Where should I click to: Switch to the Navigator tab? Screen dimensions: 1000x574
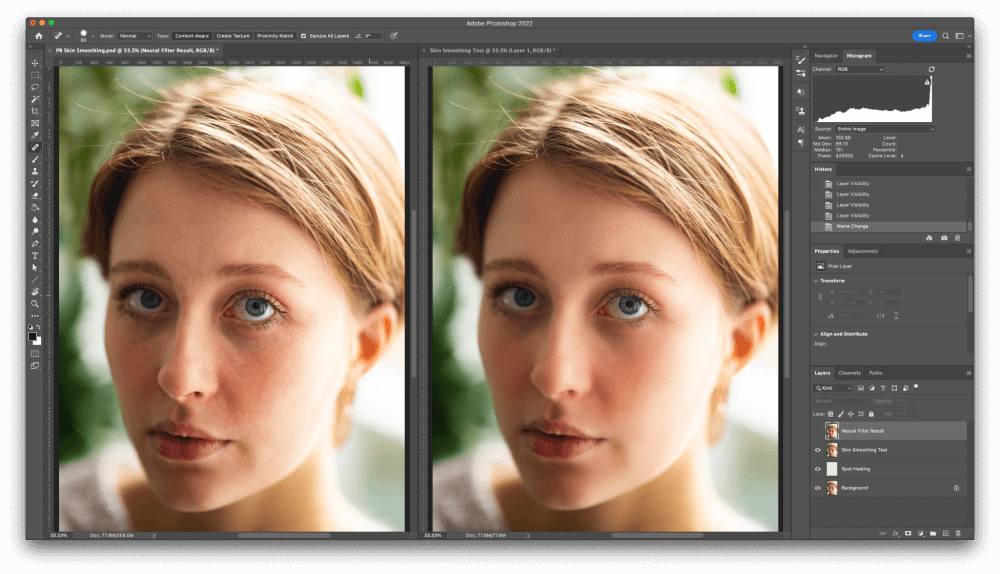pyautogui.click(x=826, y=56)
